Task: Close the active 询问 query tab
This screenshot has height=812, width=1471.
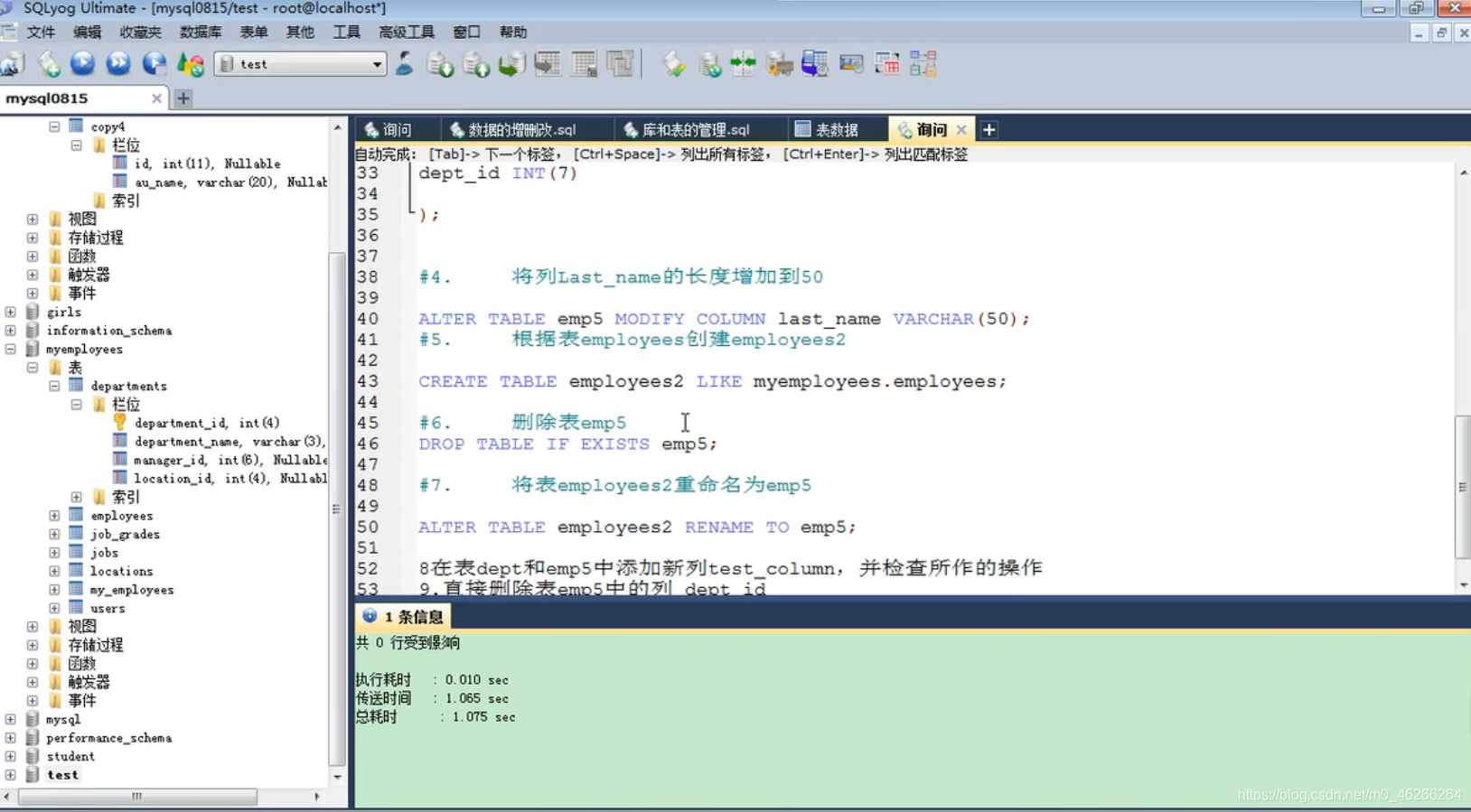Action: [x=961, y=130]
